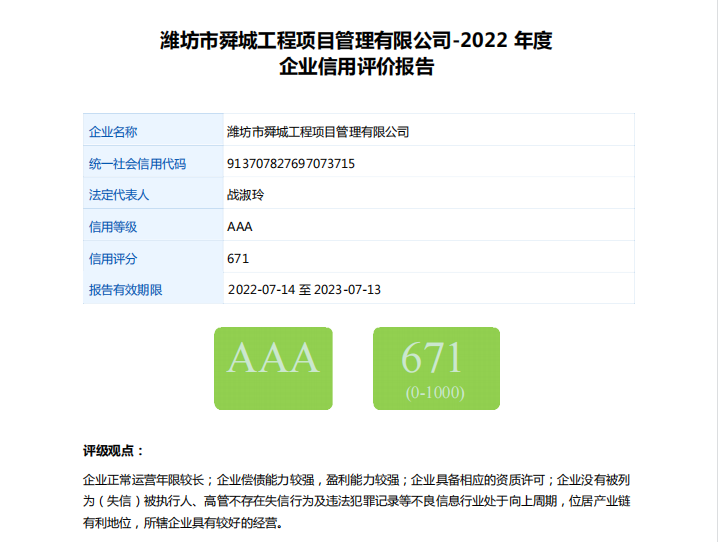Select the AAA value in table
This screenshot has height=542, width=718.
pyautogui.click(x=239, y=227)
